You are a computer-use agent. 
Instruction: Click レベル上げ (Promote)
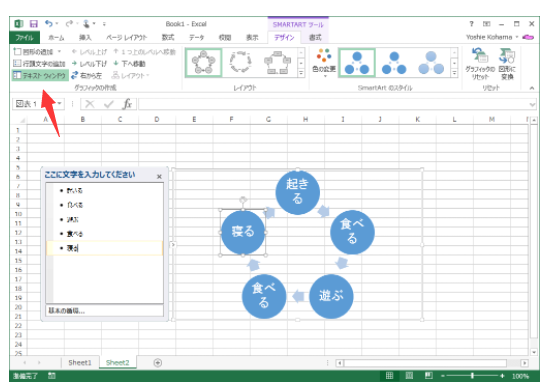pos(89,52)
